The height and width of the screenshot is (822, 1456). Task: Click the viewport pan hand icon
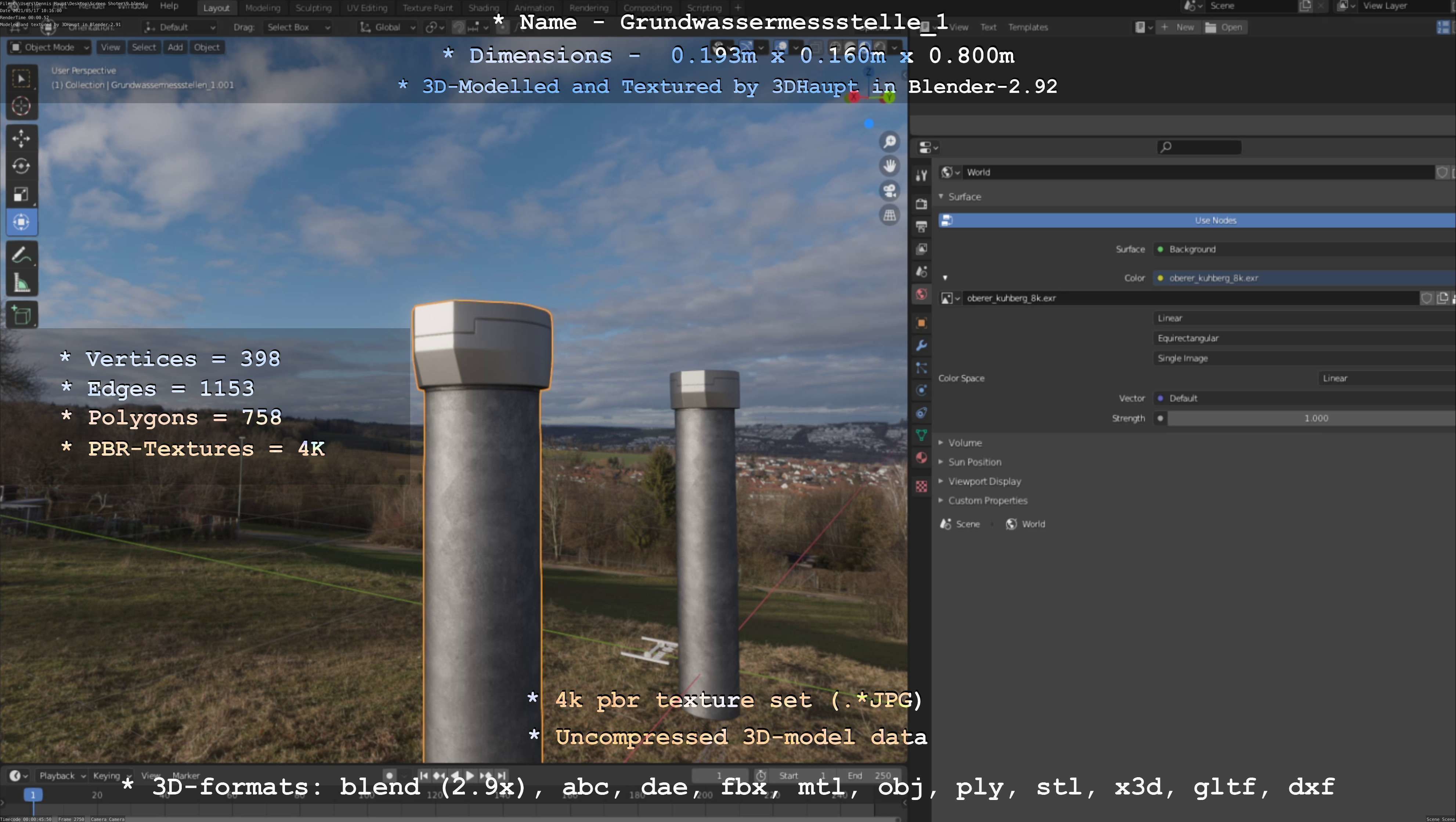(x=890, y=166)
